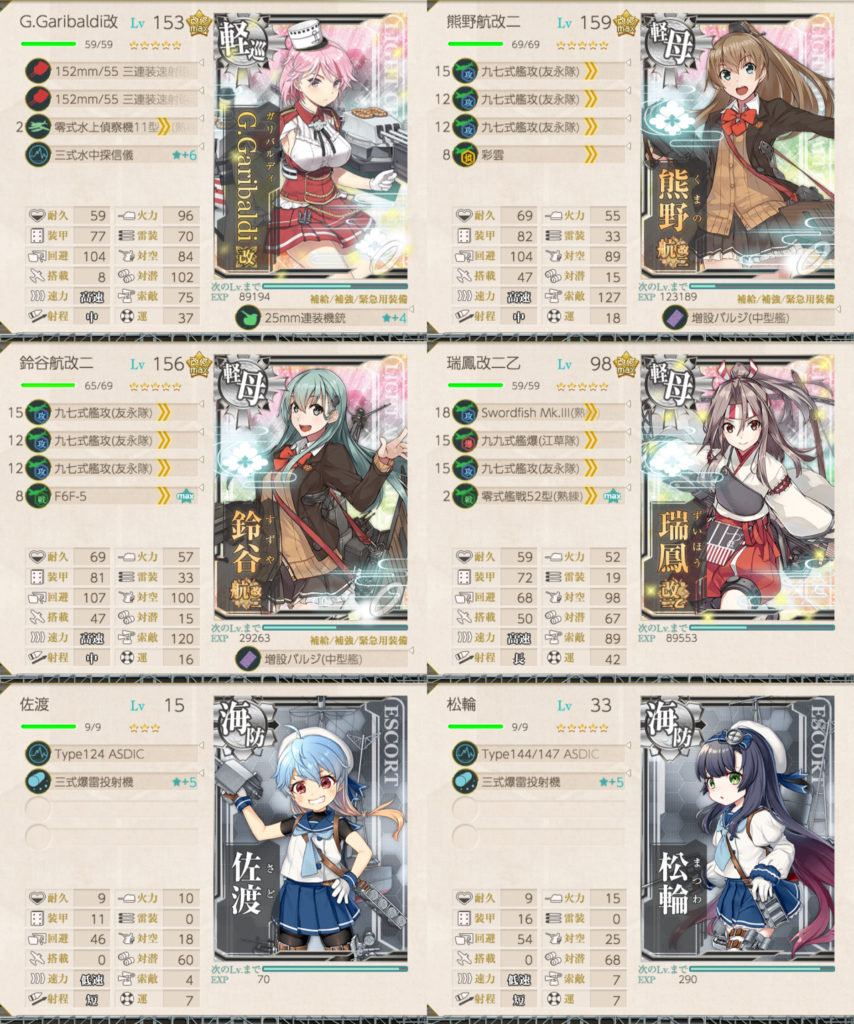Click the 九九式艦爆(江草隊) dive bomber icon
This screenshot has width=854, height=1024.
pyautogui.click(x=465, y=441)
